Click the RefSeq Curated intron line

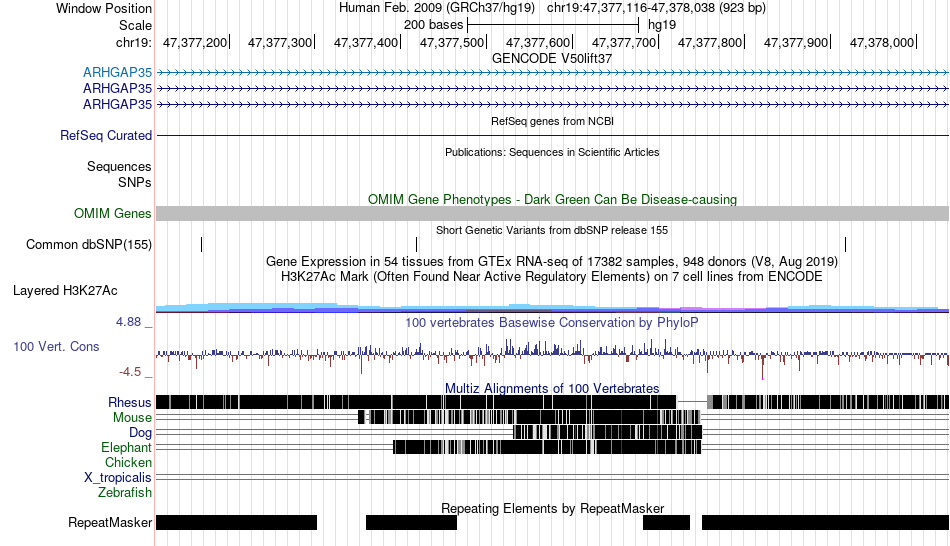pyautogui.click(x=553, y=135)
